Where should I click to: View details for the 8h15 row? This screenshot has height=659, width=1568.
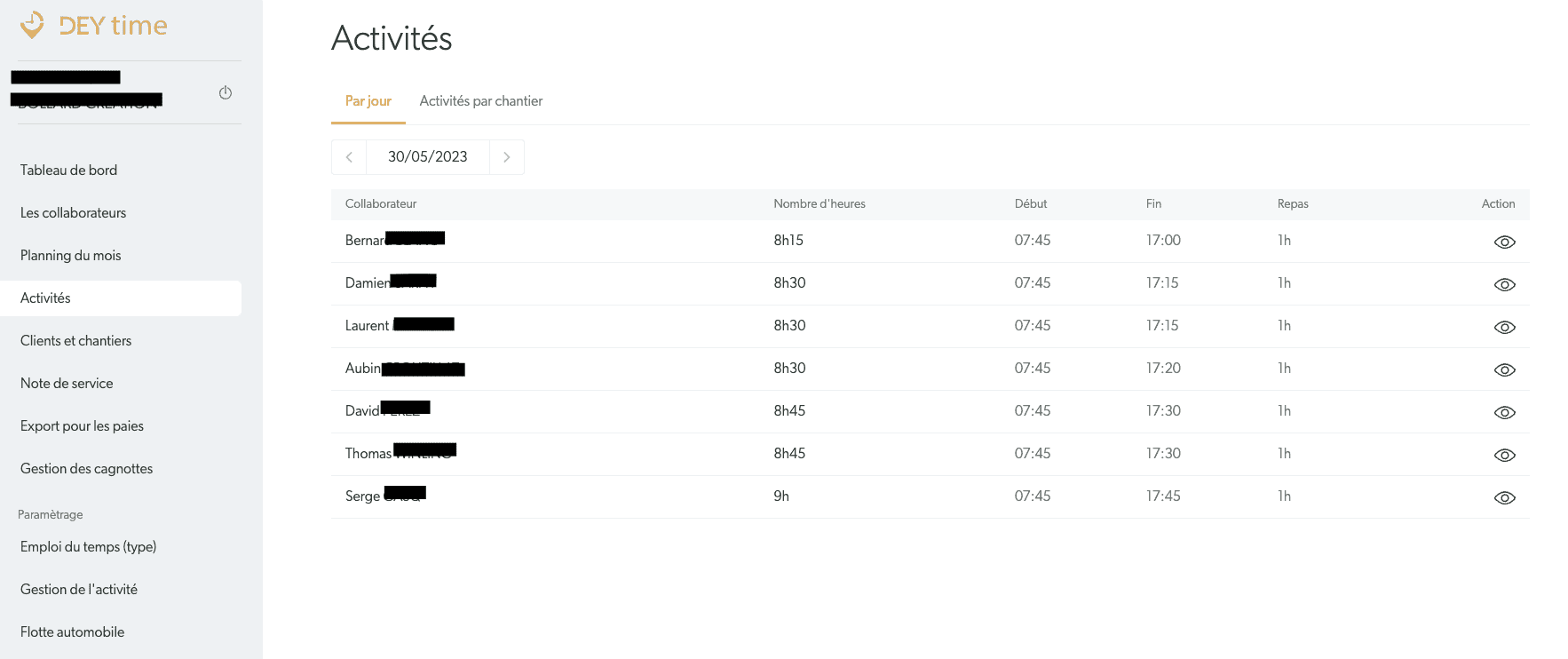tap(1504, 242)
